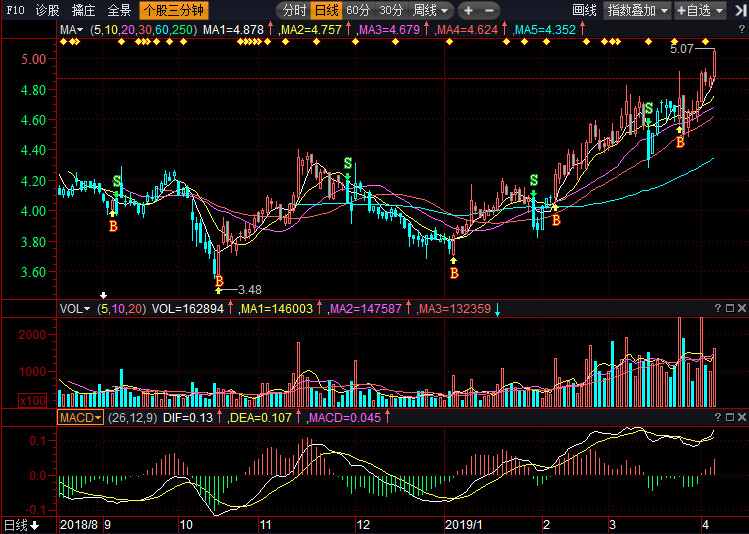Open the 指数叠加 dropdown
The image size is (749, 534).
(x=637, y=11)
